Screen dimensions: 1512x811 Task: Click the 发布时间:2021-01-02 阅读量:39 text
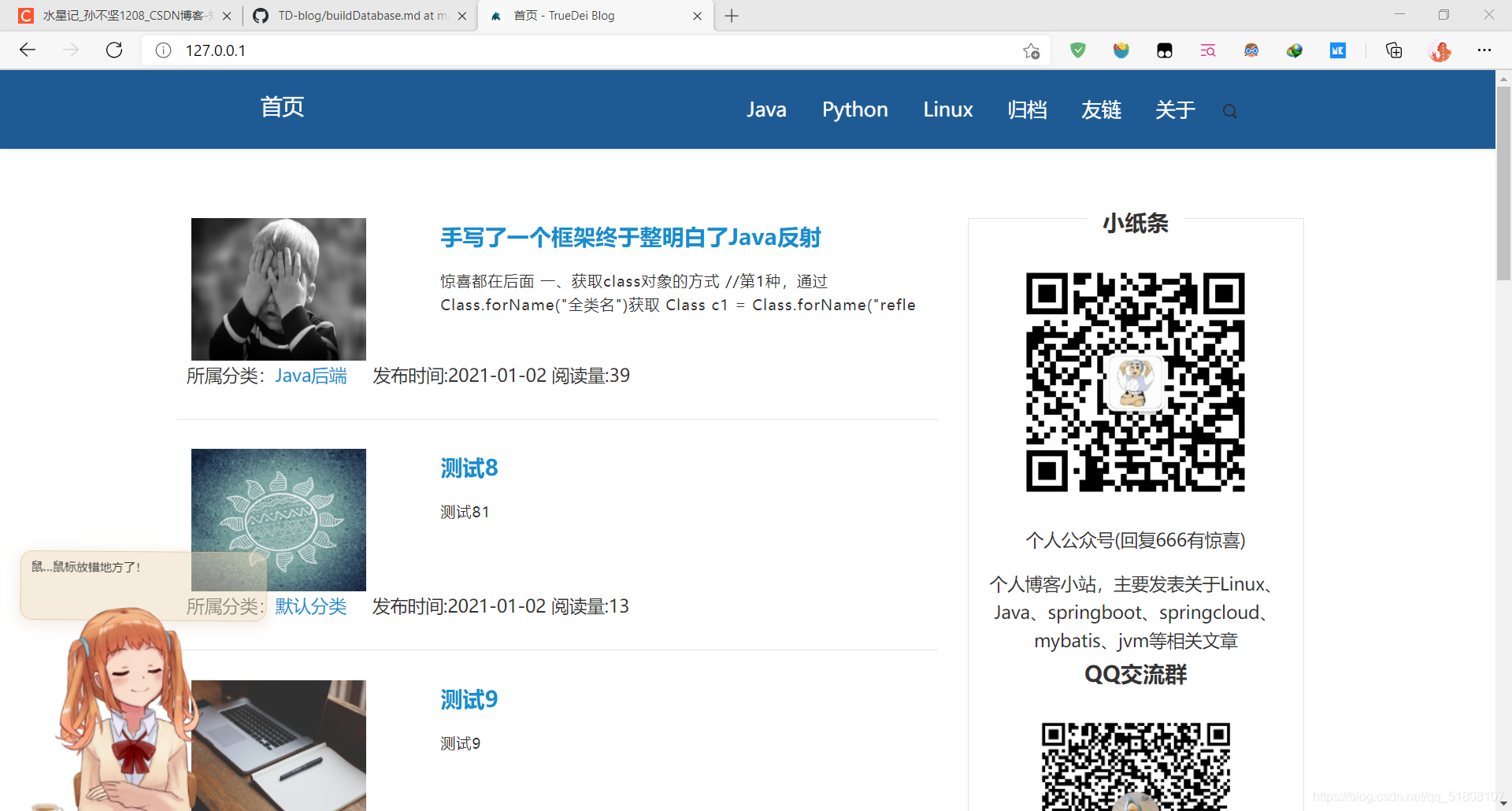coord(502,376)
